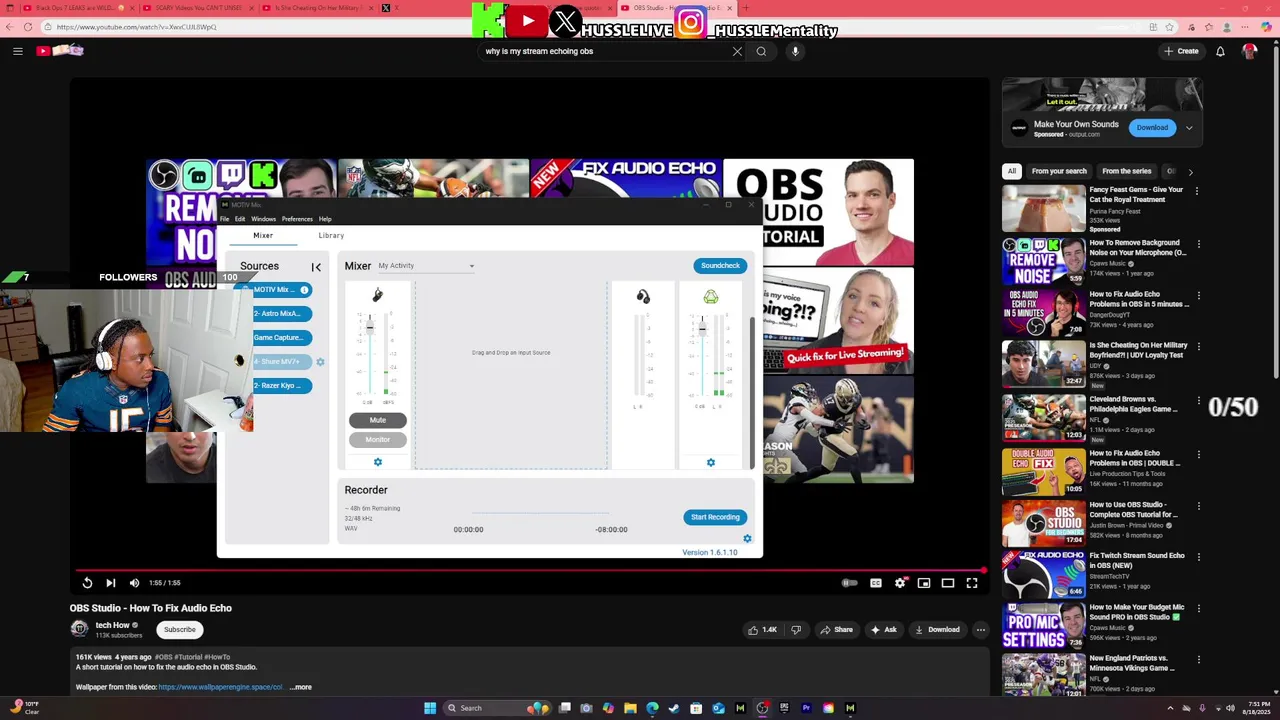Click Create button in YouTube header

tap(1181, 51)
